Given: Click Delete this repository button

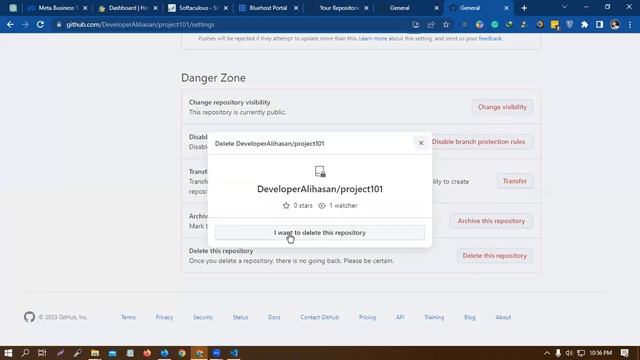Looking at the screenshot, I should [x=494, y=256].
